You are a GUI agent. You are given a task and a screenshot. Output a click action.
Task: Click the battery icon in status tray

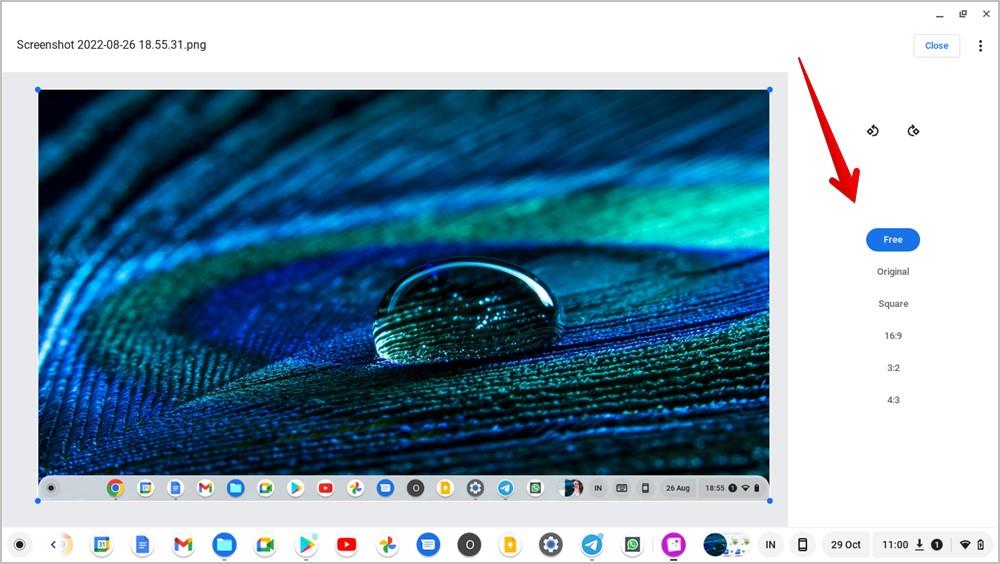click(981, 545)
